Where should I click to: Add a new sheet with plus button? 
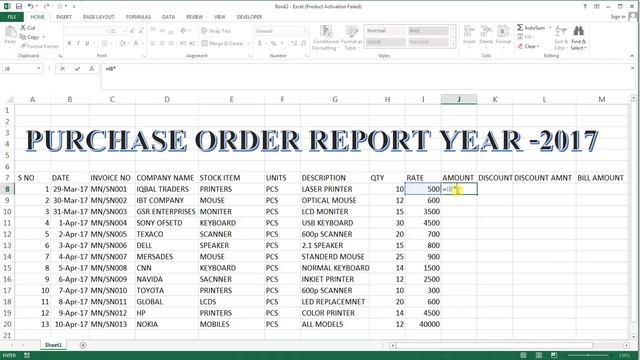point(83,345)
